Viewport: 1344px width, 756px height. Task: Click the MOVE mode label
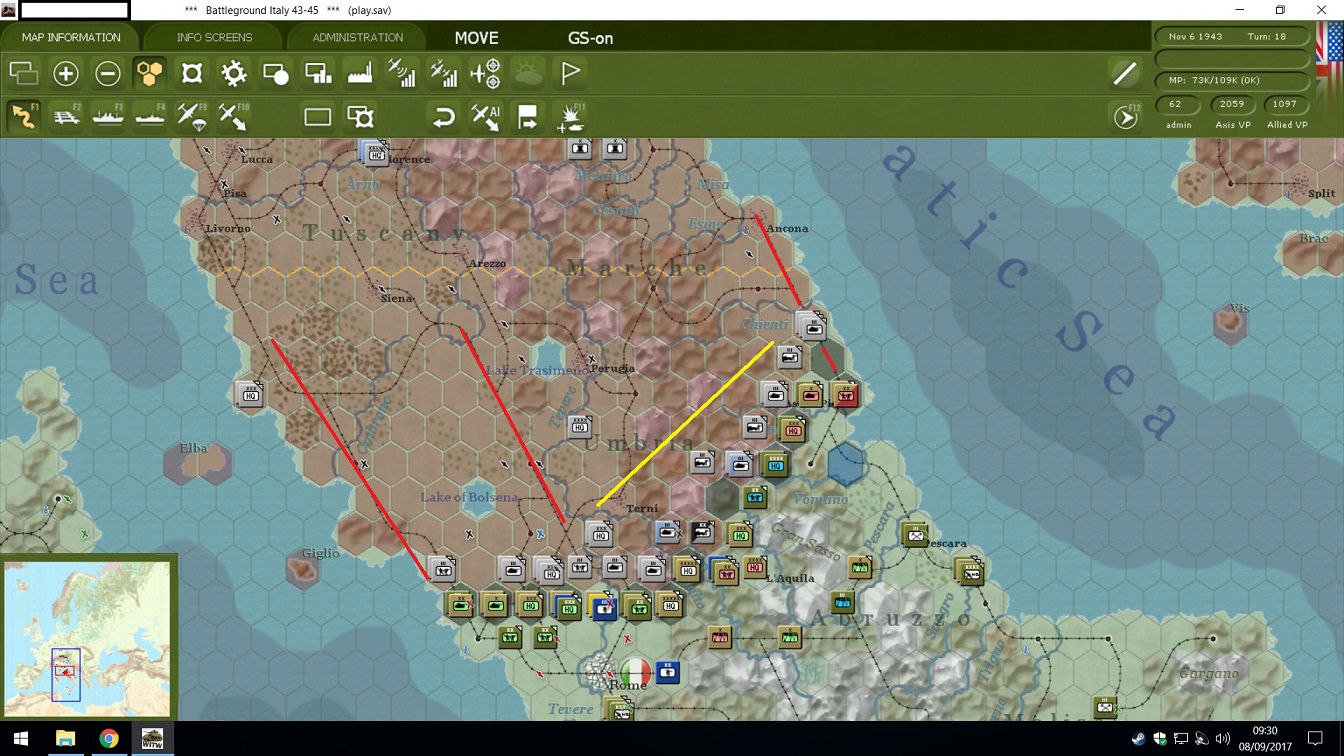pyautogui.click(x=476, y=38)
